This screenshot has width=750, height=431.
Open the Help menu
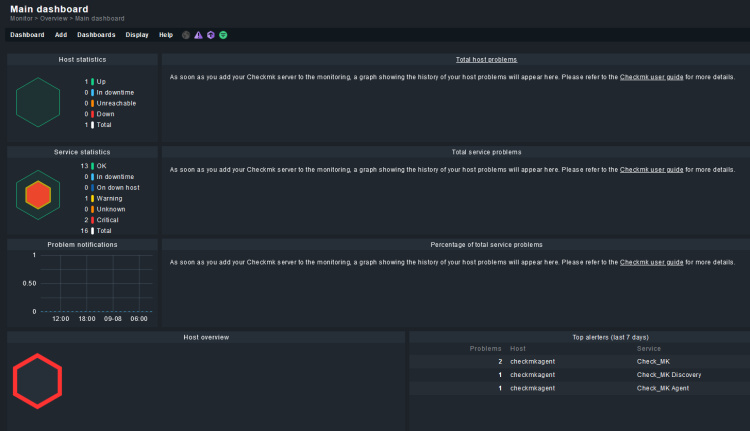tap(166, 35)
